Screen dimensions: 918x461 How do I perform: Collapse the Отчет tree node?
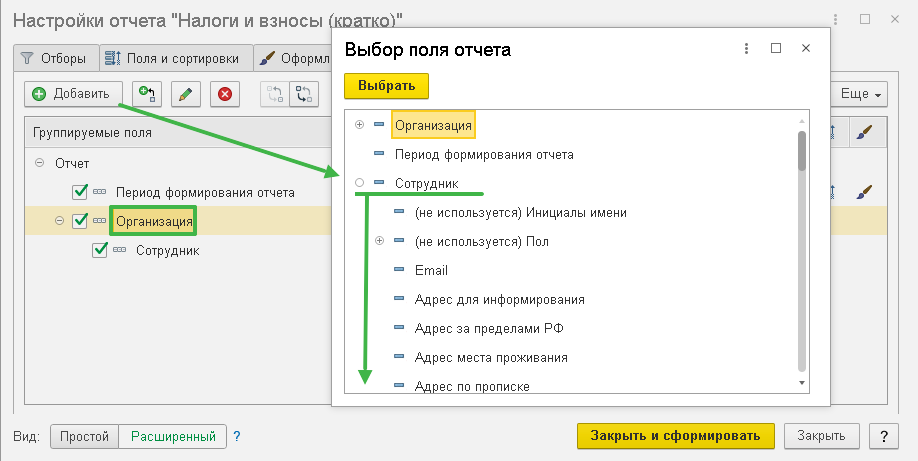(40, 163)
